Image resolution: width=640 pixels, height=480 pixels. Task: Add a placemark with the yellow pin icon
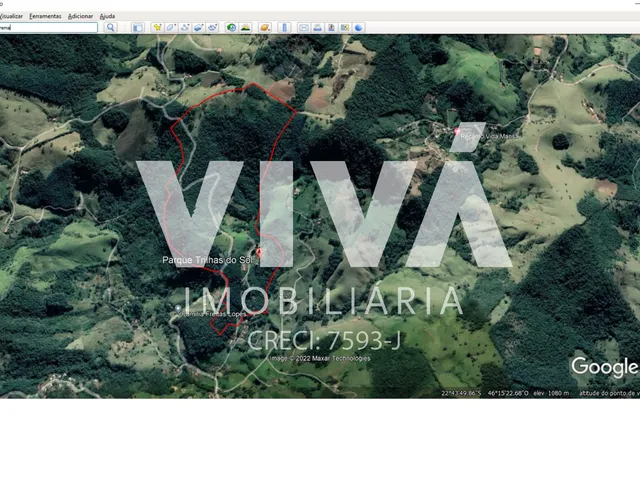point(157,27)
